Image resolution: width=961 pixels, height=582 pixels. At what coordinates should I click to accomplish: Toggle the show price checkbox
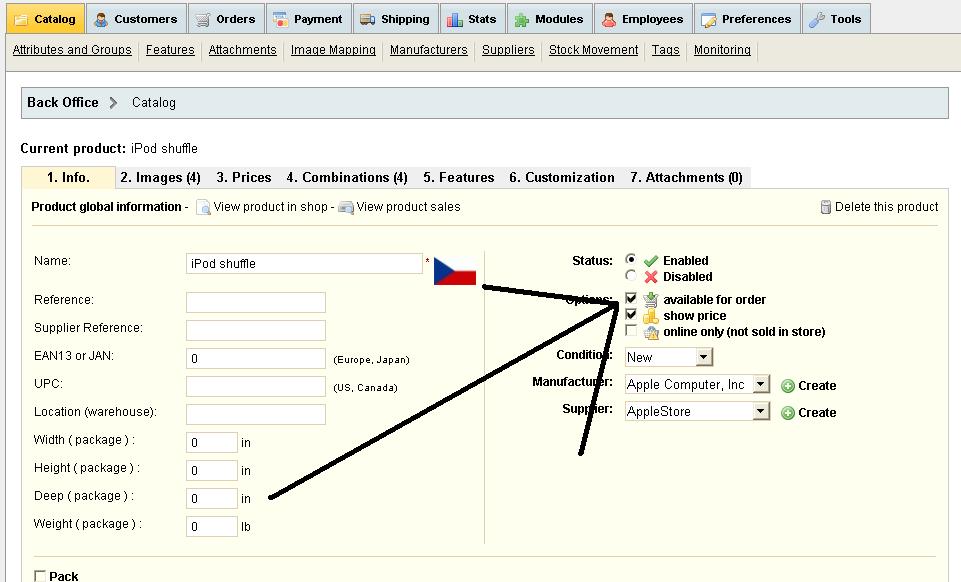pyautogui.click(x=631, y=314)
